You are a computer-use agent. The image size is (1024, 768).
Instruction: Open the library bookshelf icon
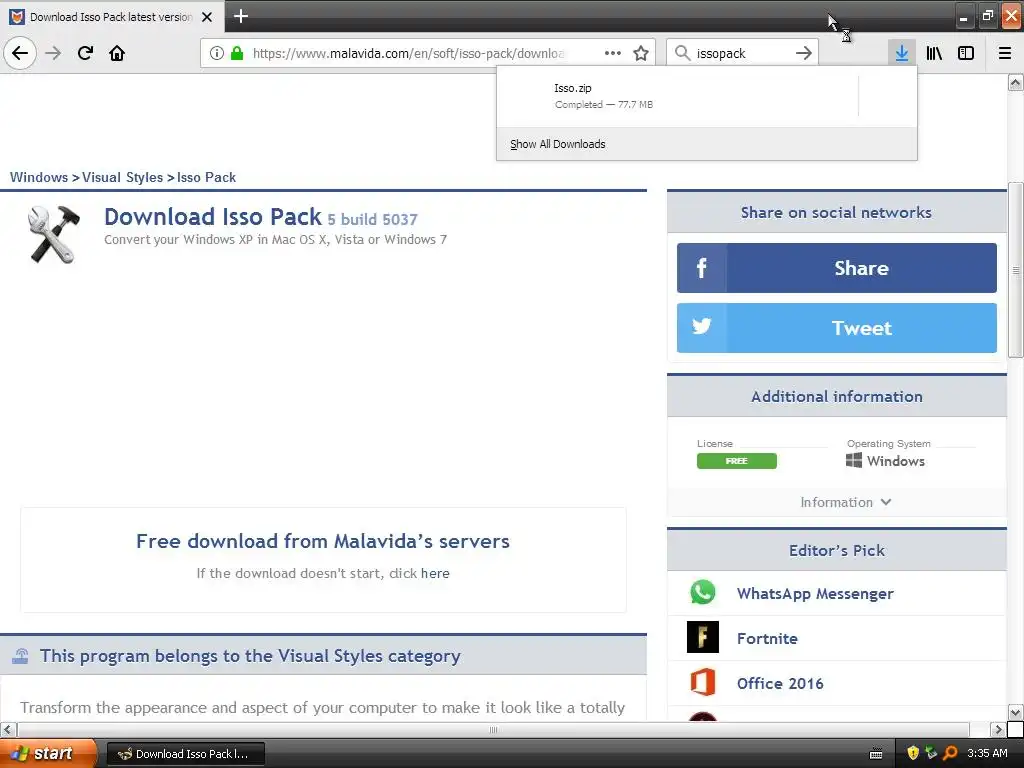click(934, 53)
